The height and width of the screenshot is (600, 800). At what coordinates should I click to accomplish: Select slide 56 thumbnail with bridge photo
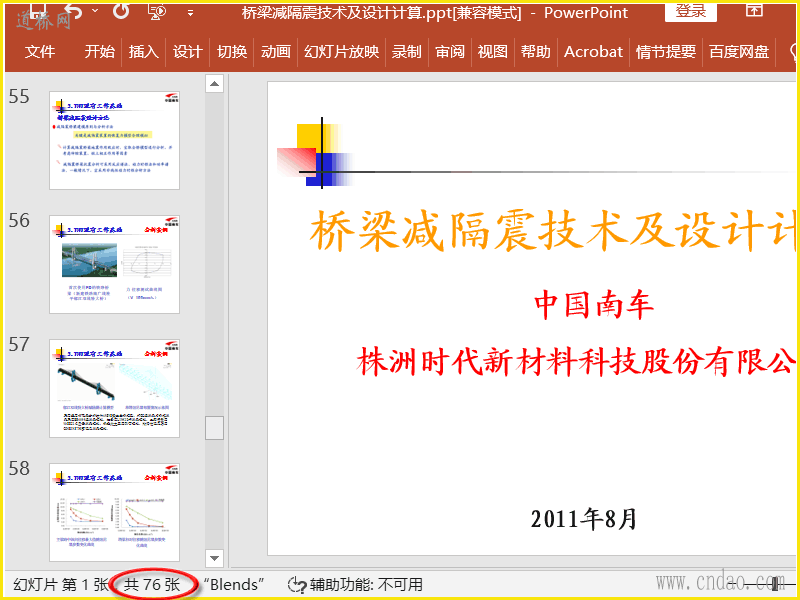[x=114, y=264]
